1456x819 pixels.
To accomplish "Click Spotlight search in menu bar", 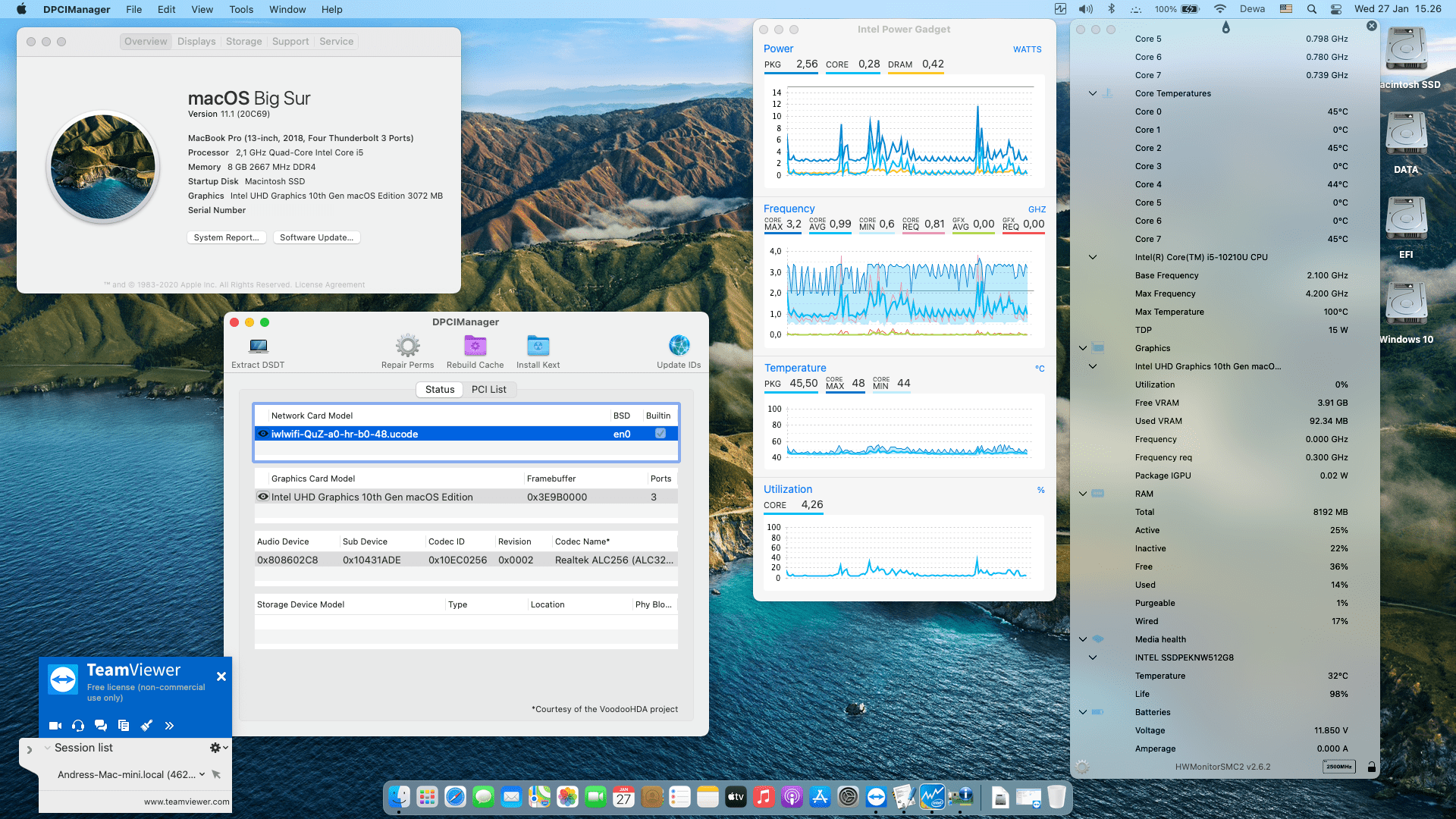I will (x=1311, y=9).
